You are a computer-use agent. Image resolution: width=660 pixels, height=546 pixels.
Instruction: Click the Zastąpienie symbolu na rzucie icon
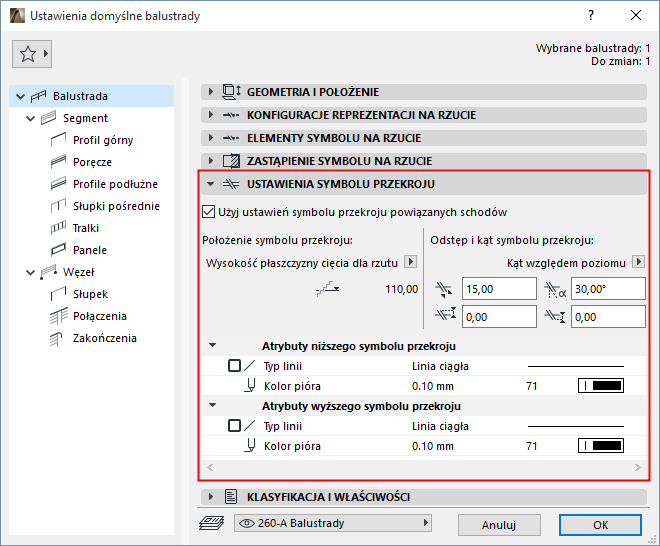tap(231, 161)
